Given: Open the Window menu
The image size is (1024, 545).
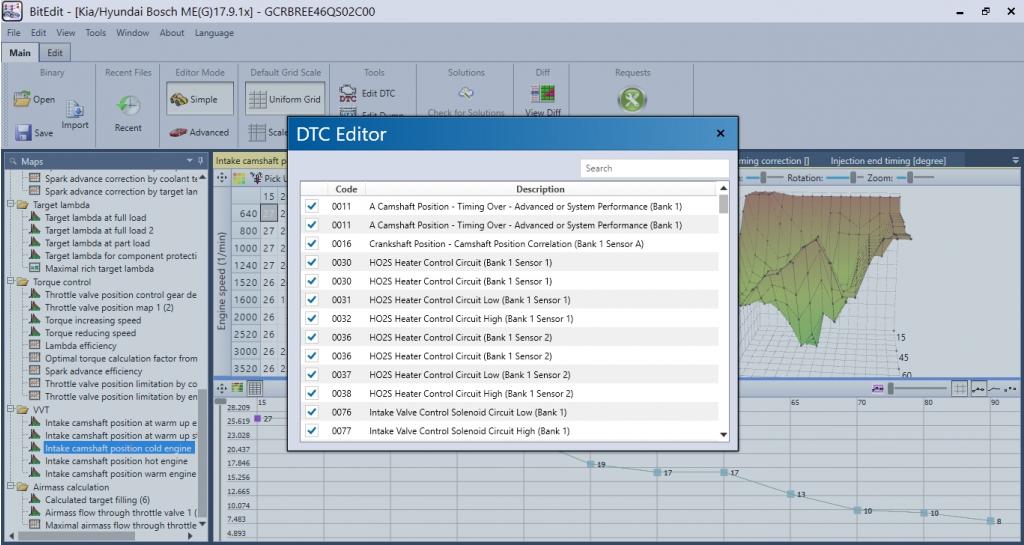Looking at the screenshot, I should coord(133,33).
